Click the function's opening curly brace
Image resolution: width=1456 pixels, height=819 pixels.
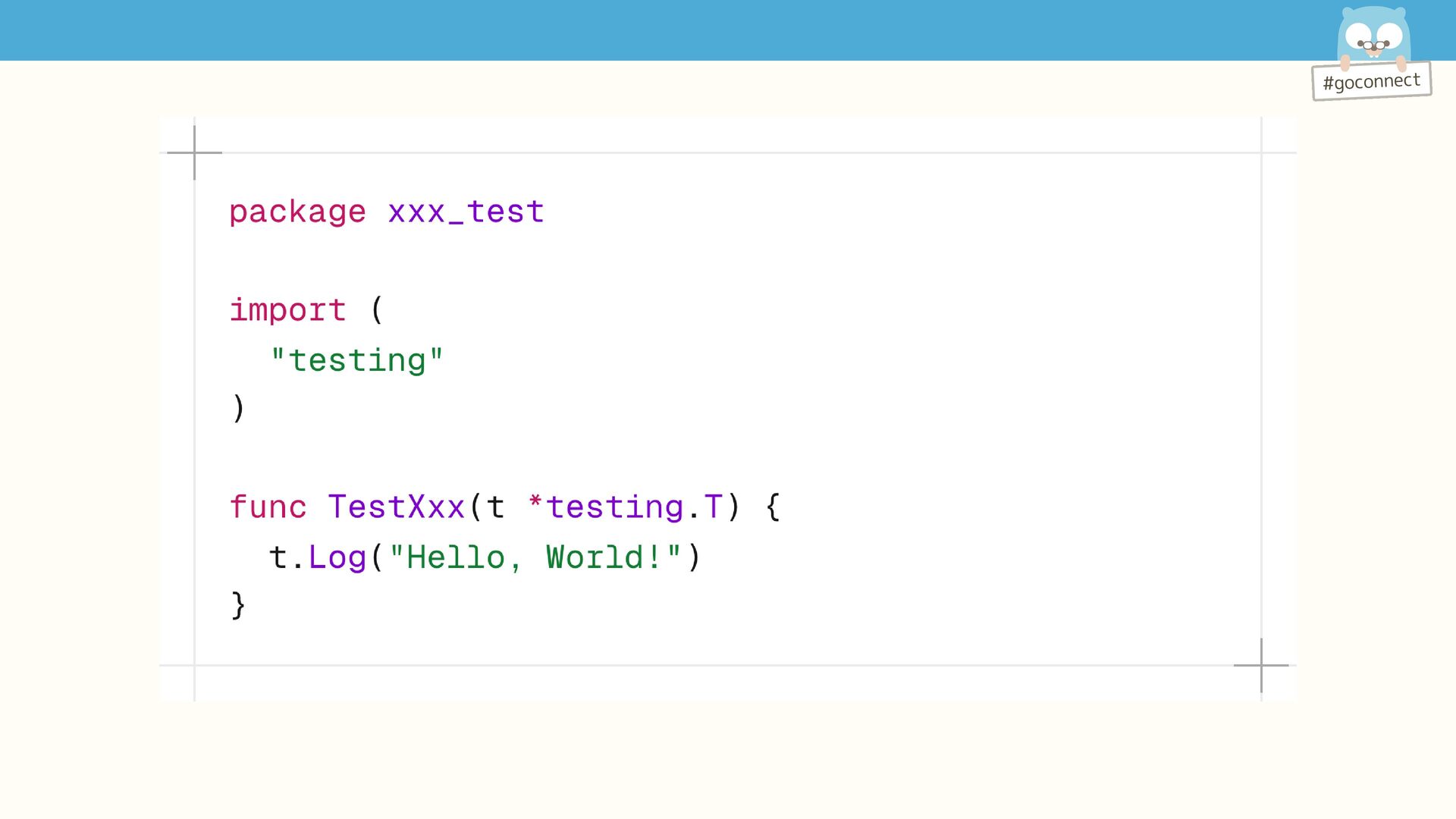click(773, 507)
